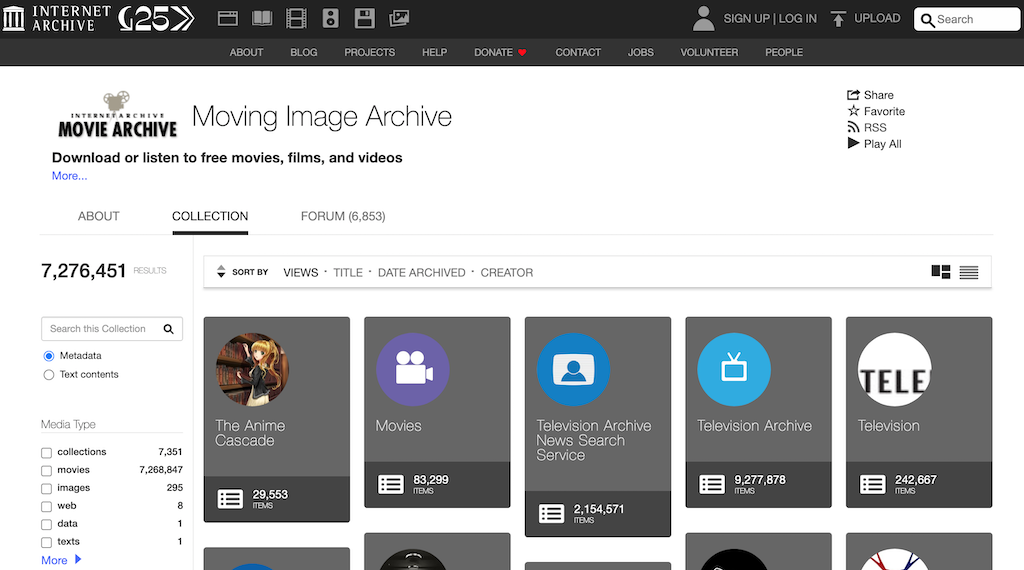Submit the collection search magnifier
Image resolution: width=1024 pixels, height=570 pixels.
pos(168,329)
